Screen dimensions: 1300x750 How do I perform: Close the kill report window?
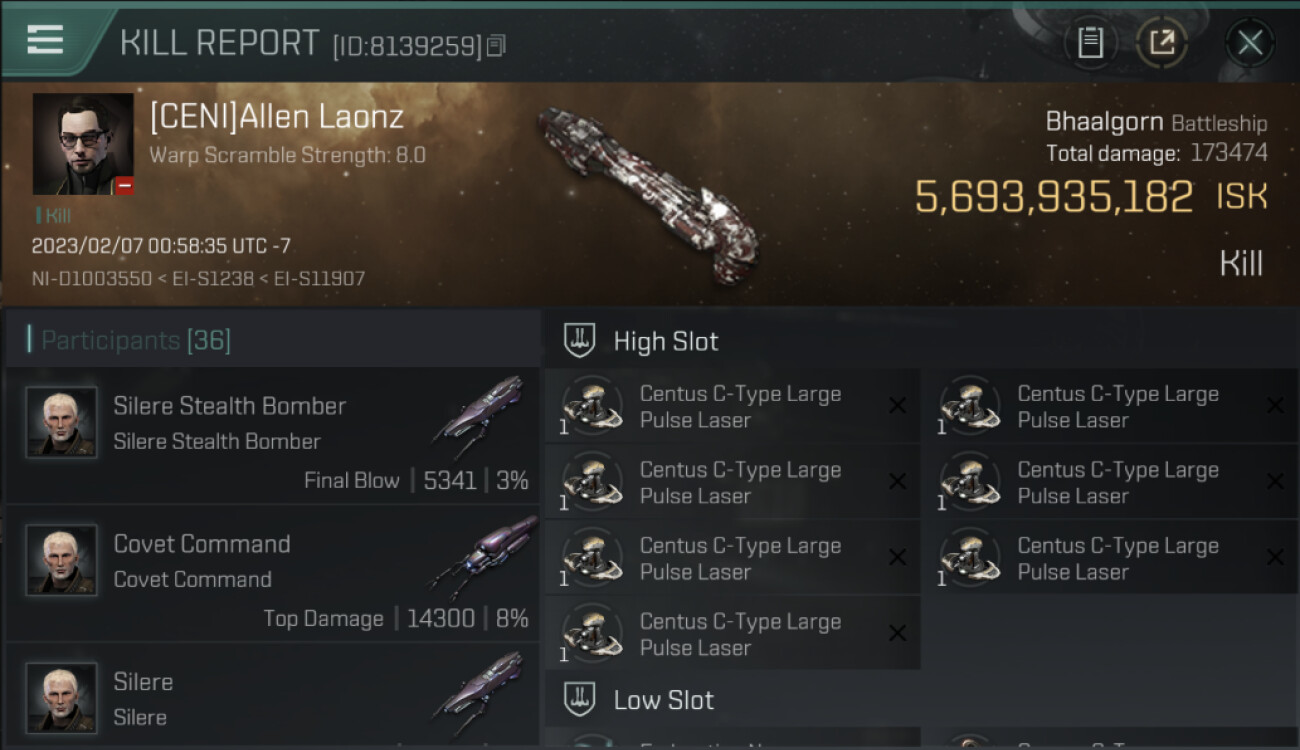[1249, 42]
